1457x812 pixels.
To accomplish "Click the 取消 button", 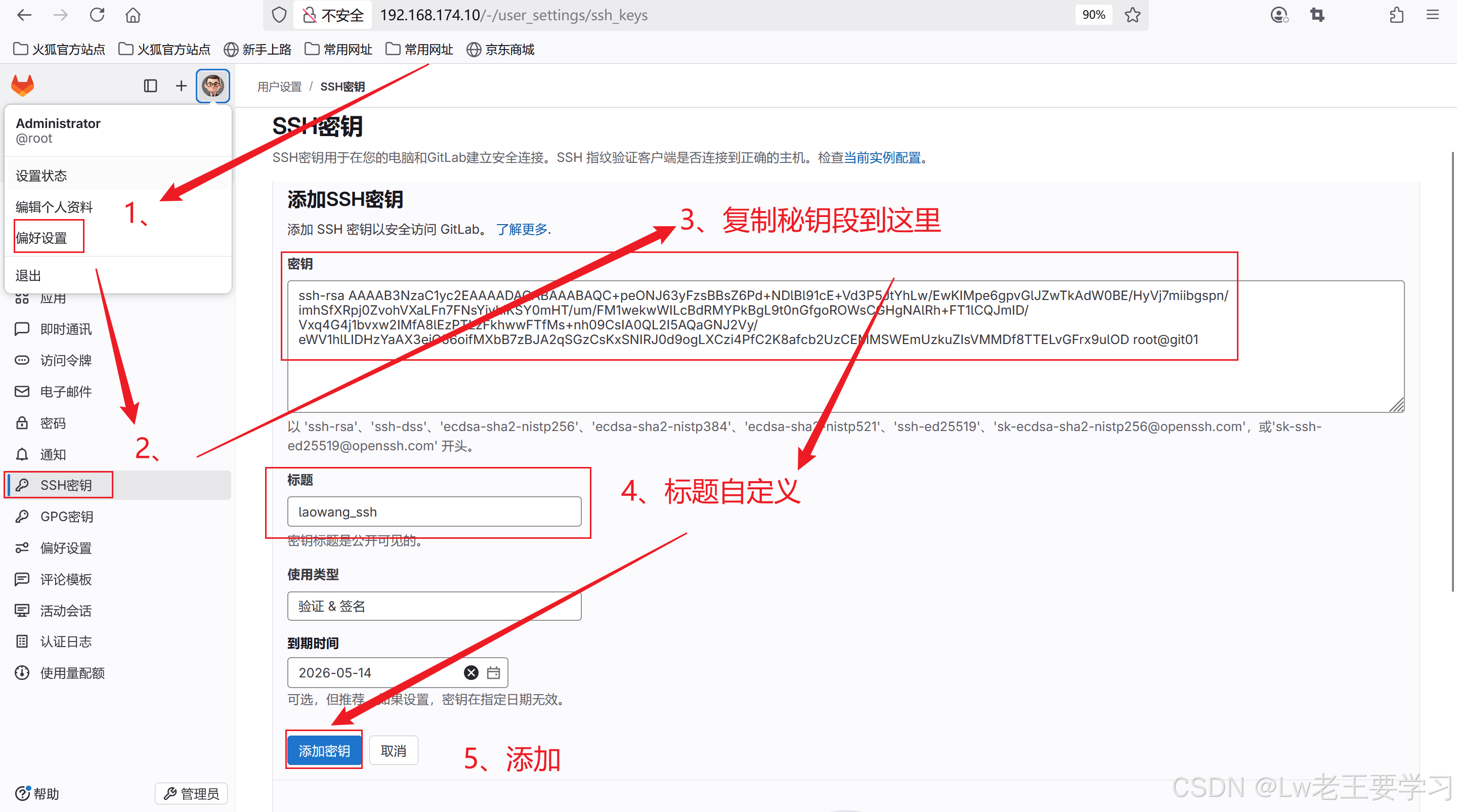I will 394,751.
